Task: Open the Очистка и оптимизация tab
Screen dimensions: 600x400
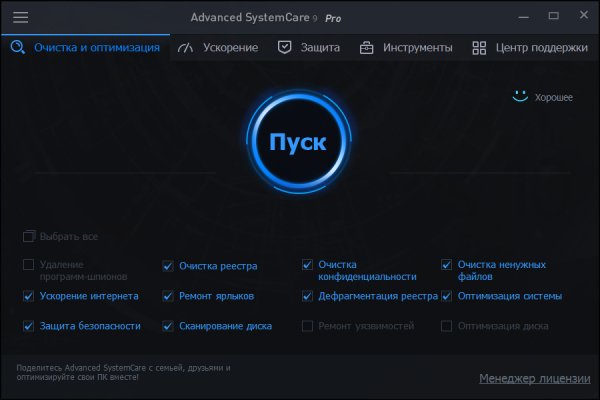Action: pos(85,47)
